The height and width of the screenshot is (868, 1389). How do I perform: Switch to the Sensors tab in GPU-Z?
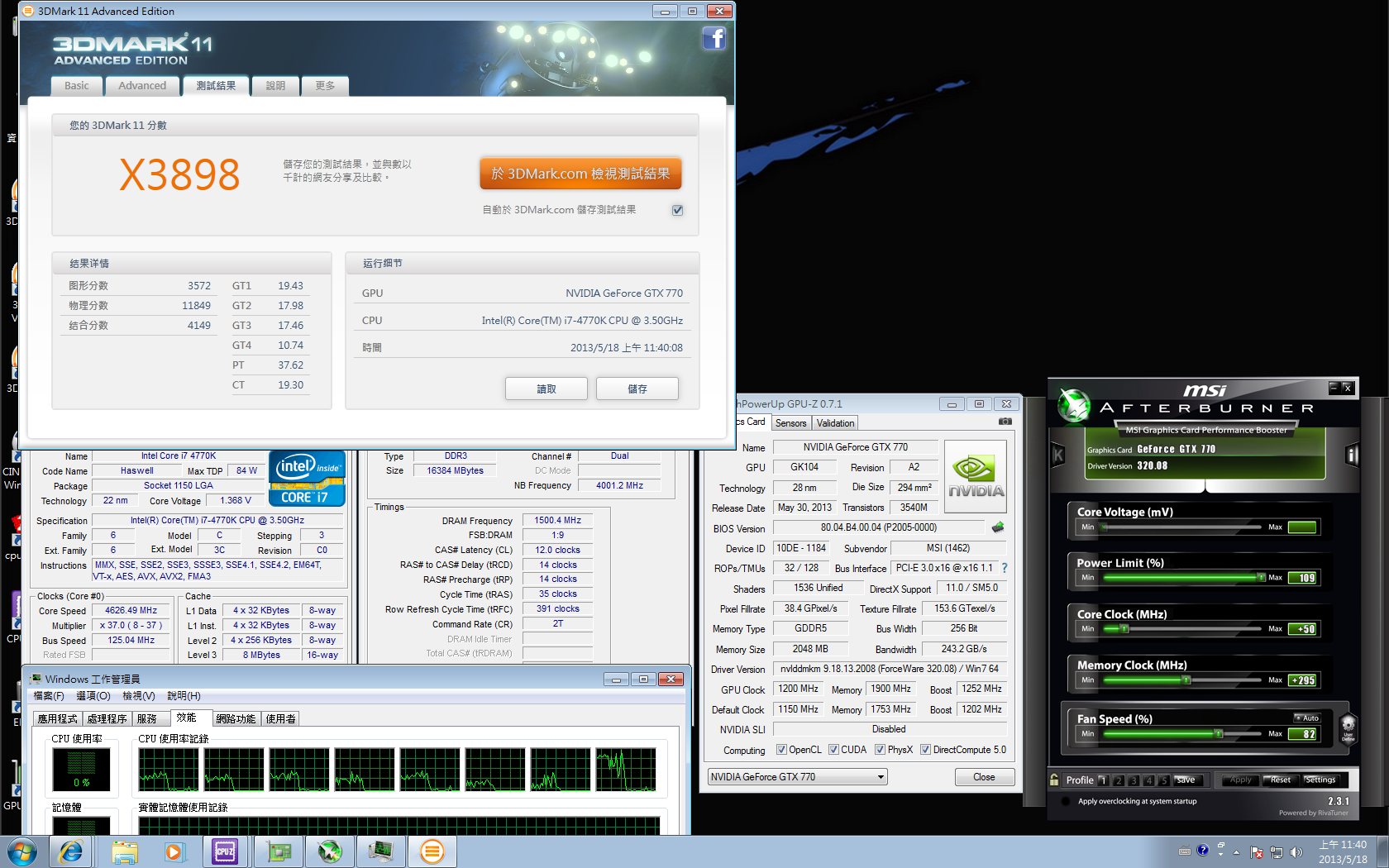790,423
